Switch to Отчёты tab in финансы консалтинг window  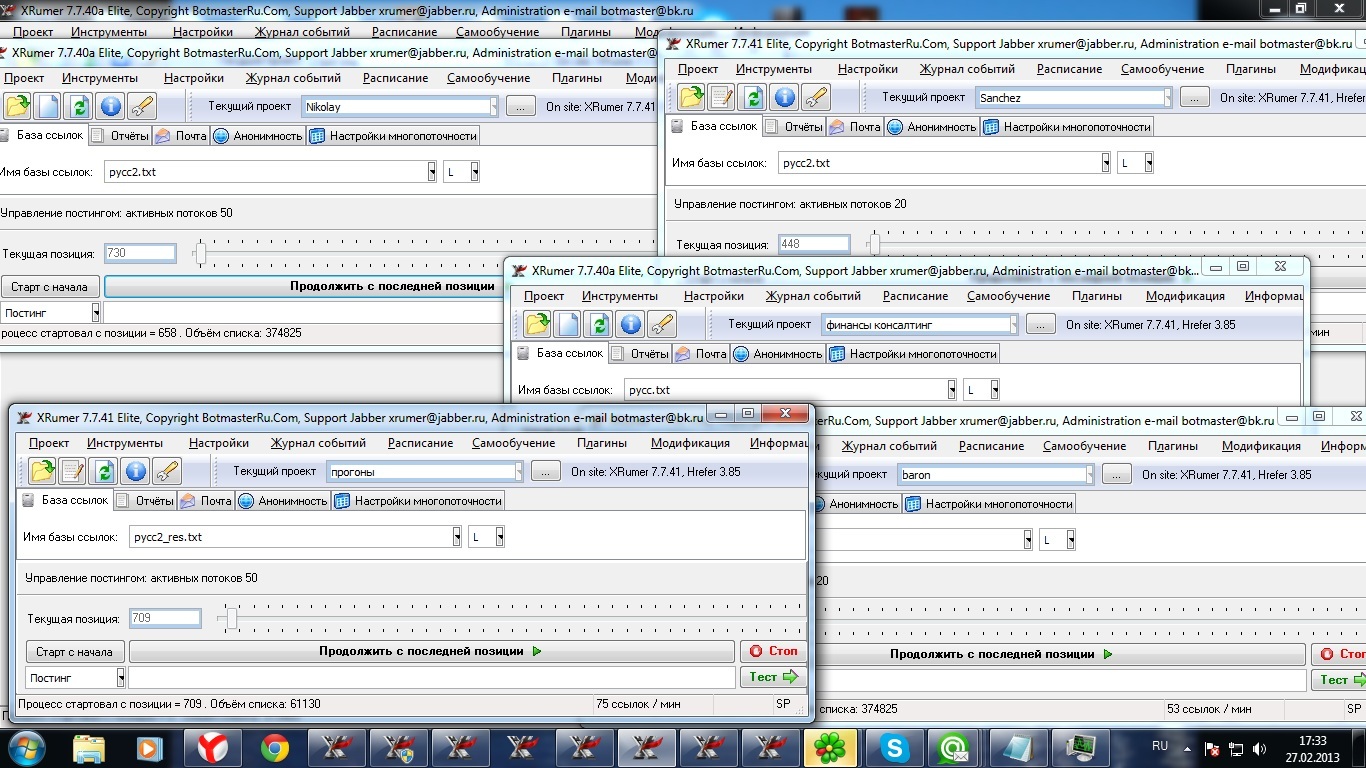point(639,354)
